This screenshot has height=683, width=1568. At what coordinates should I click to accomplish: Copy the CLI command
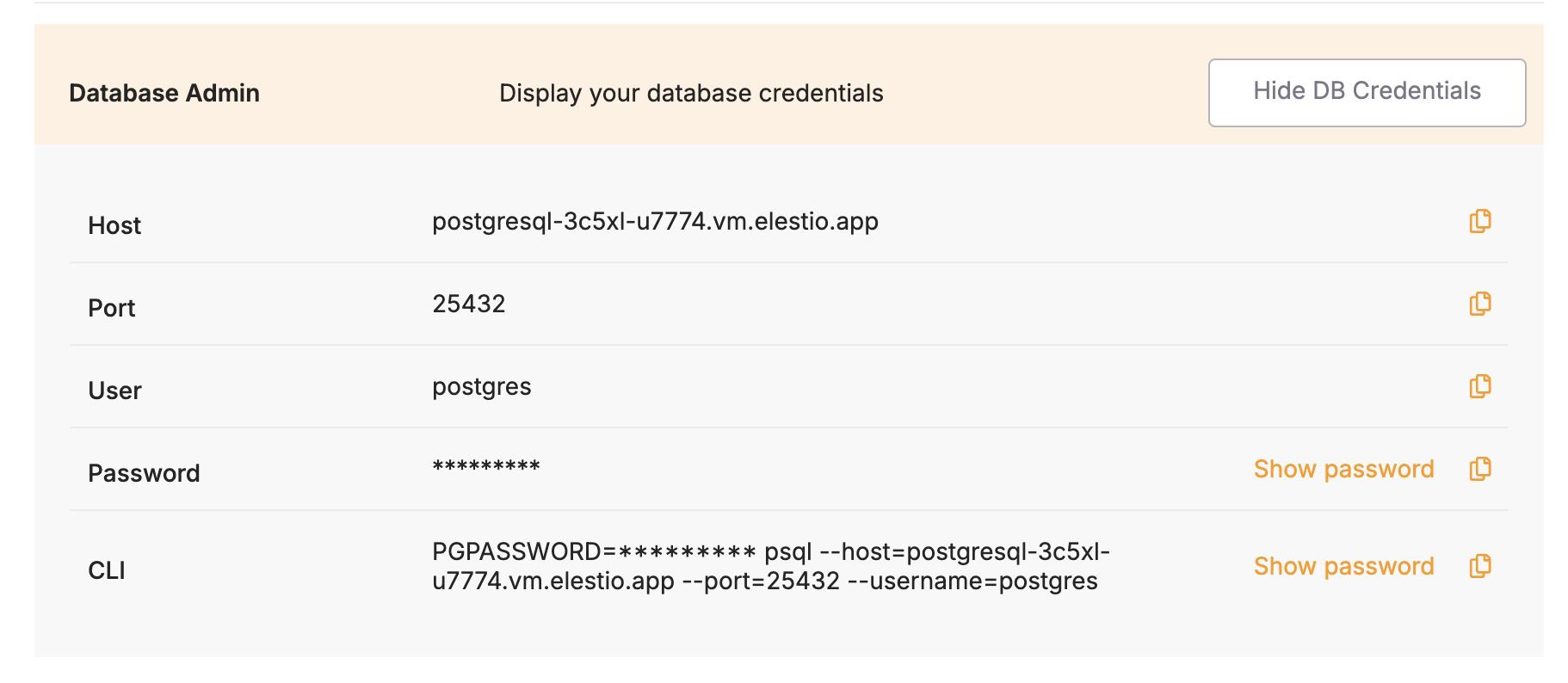[x=1479, y=566]
